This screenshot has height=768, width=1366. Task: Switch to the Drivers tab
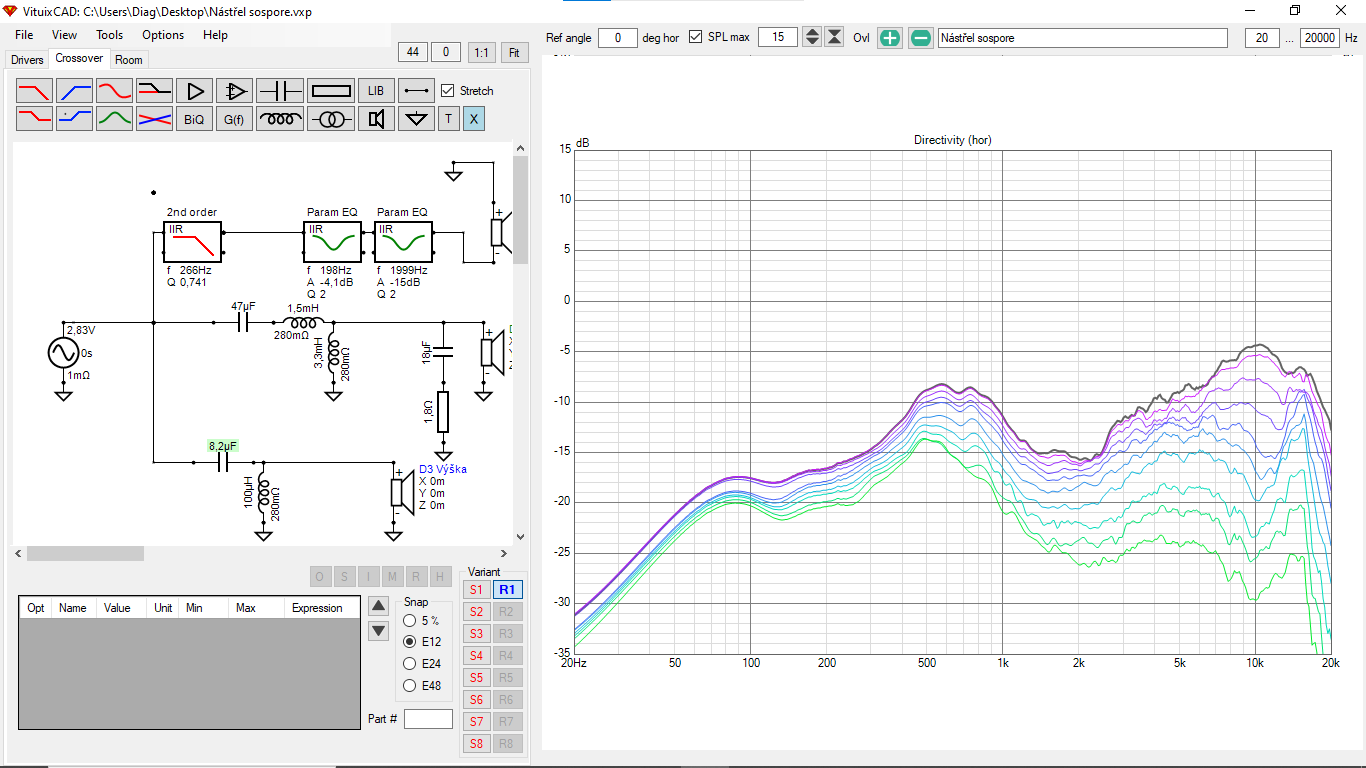pyautogui.click(x=27, y=60)
